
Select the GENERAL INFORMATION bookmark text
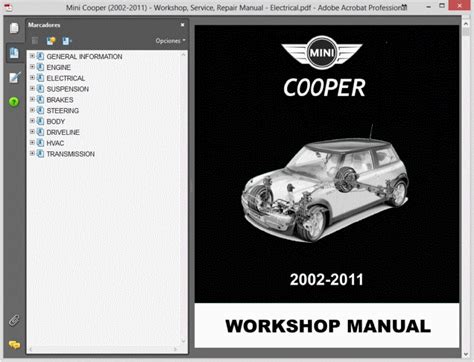click(x=84, y=57)
